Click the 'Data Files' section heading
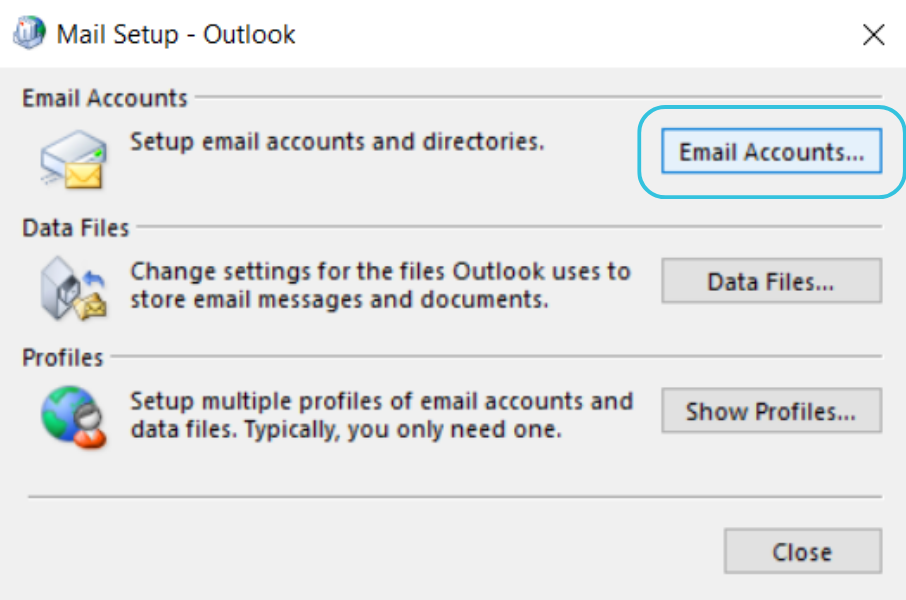Viewport: 906px width, 600px height. (x=76, y=228)
